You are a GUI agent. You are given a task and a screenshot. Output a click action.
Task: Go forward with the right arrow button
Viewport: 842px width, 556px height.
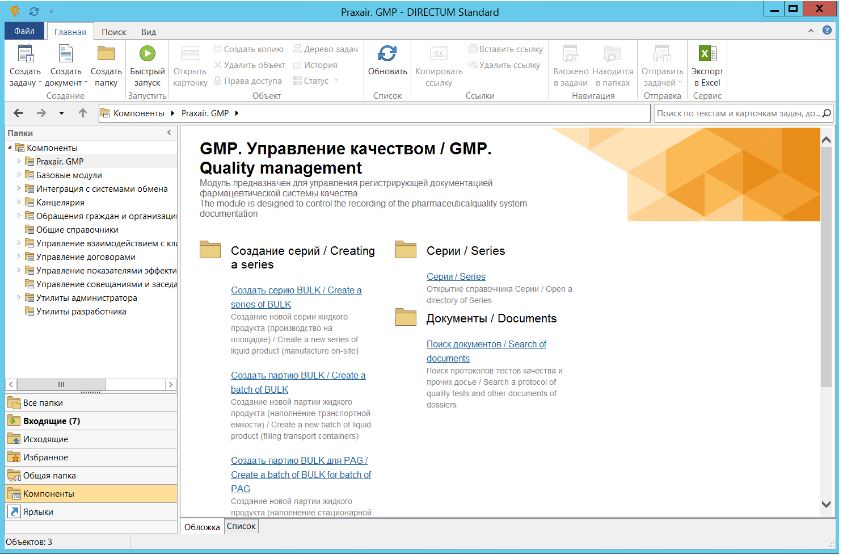coord(41,113)
